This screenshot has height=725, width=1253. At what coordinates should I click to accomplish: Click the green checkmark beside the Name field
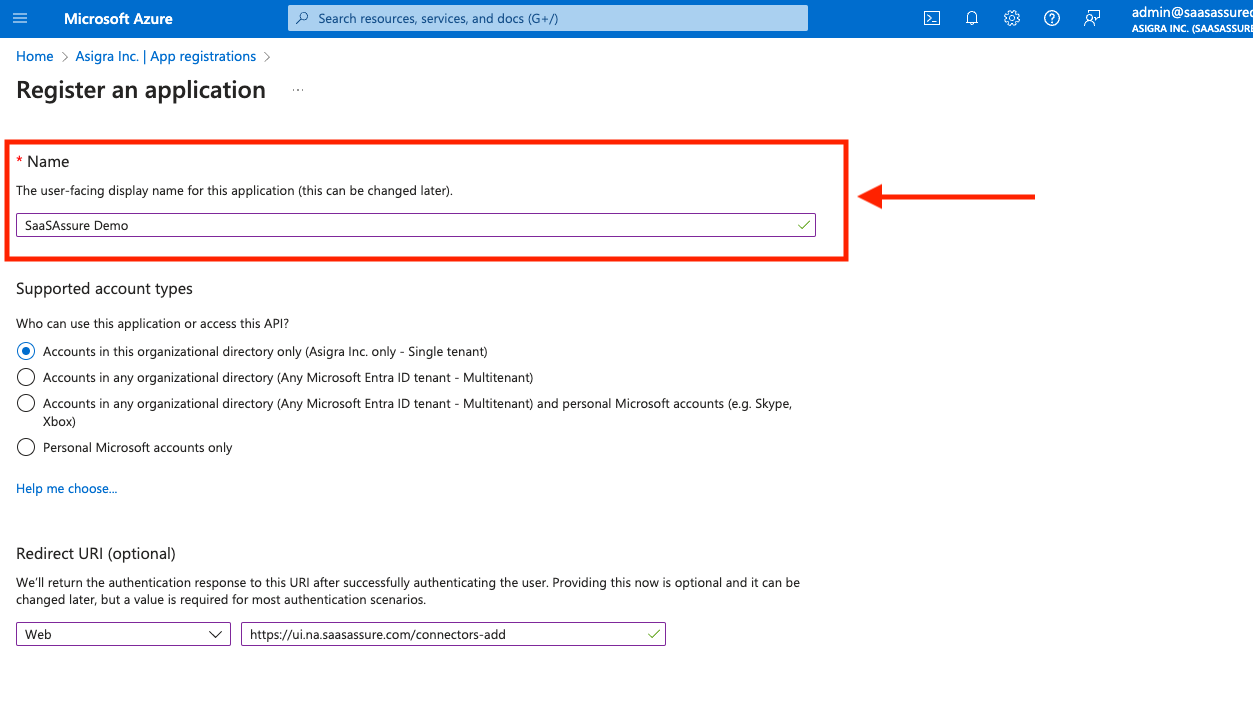pos(803,224)
